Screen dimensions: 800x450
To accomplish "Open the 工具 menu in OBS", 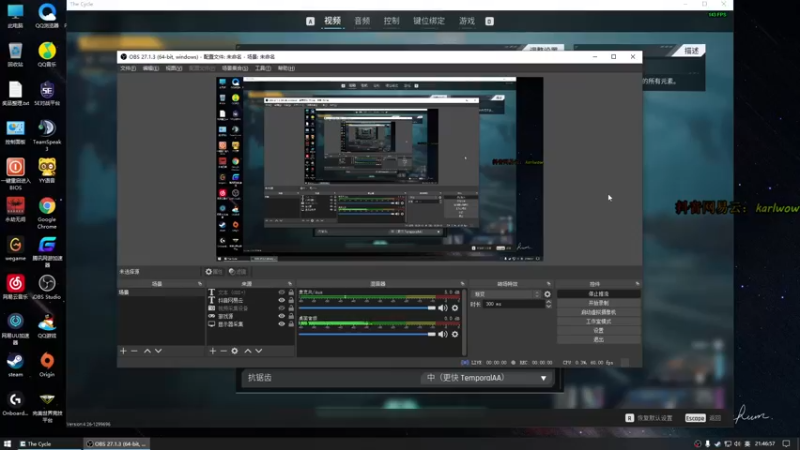I will (x=263, y=68).
